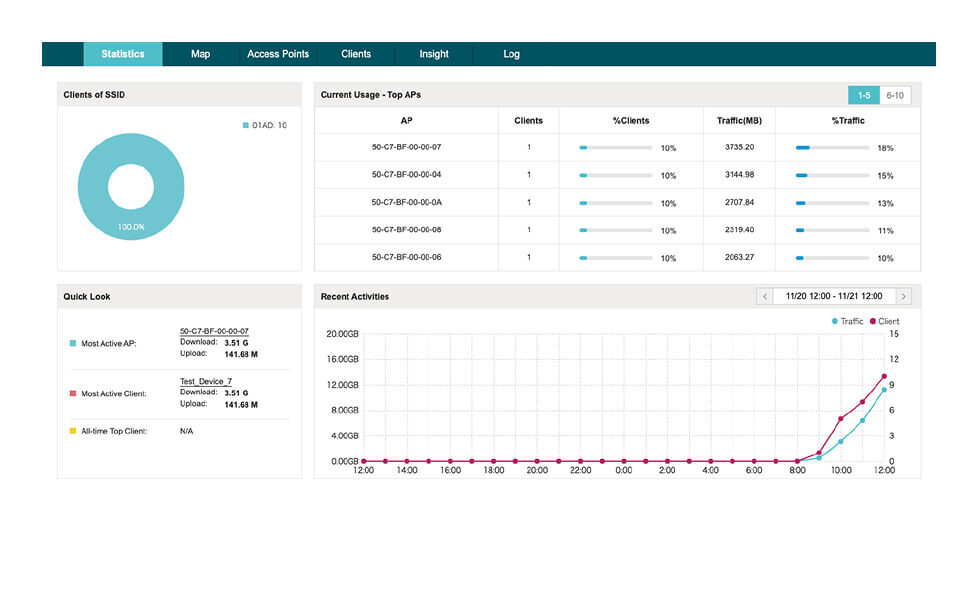This screenshot has height=600, width=976.
Task: Click previous date range arrow
Action: tap(765, 297)
